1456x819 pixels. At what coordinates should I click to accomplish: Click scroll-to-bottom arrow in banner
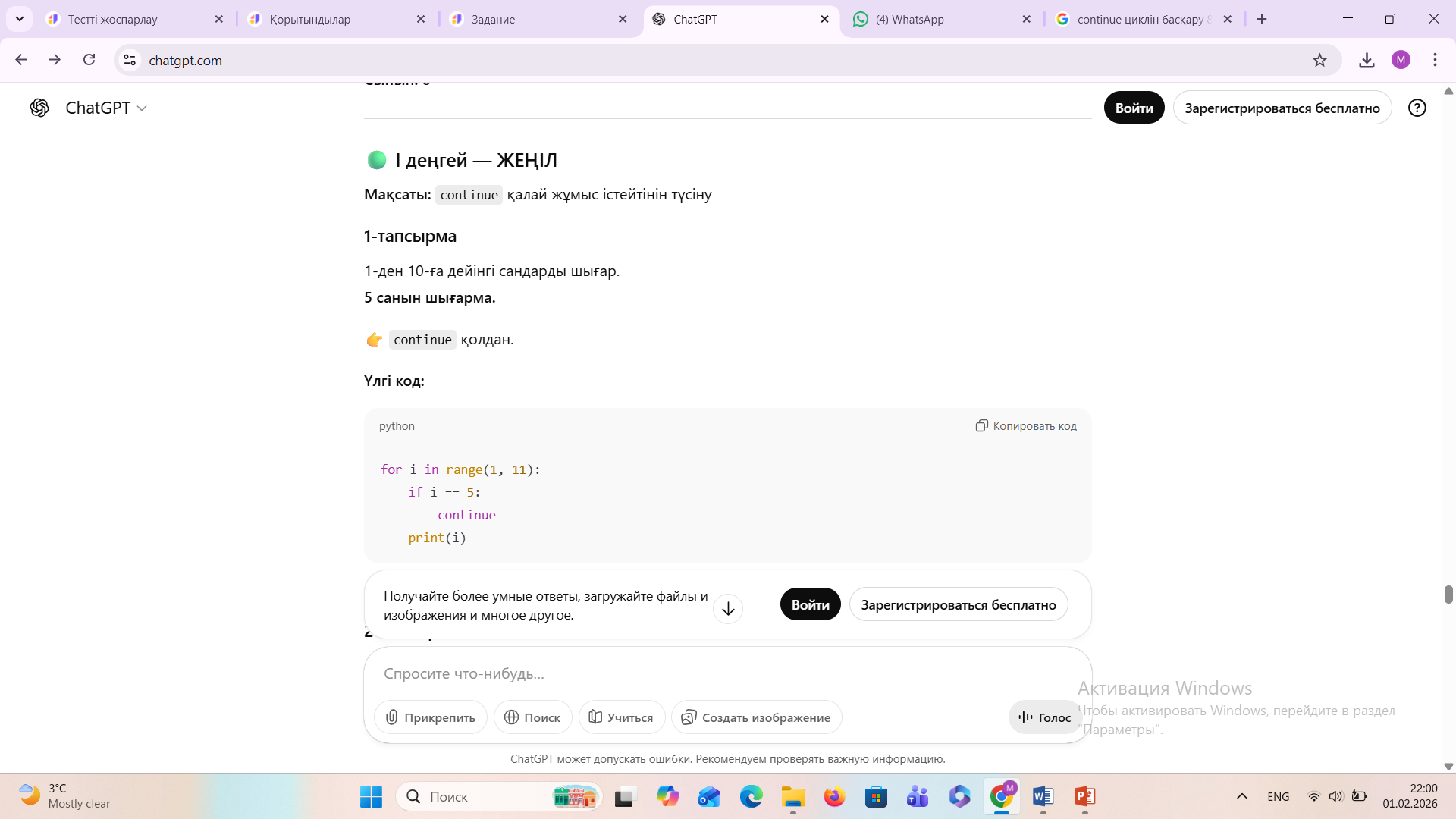point(728,608)
